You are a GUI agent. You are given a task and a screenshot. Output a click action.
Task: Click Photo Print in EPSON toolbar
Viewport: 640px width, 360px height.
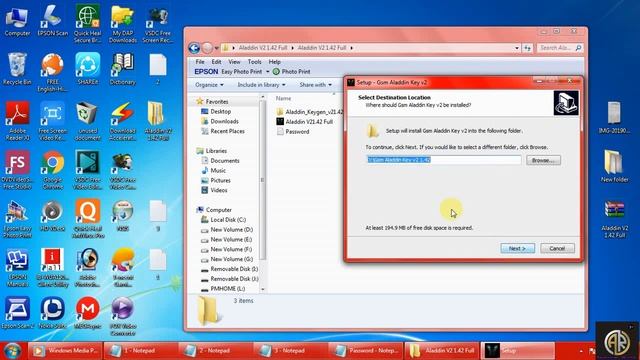pyautogui.click(x=291, y=72)
